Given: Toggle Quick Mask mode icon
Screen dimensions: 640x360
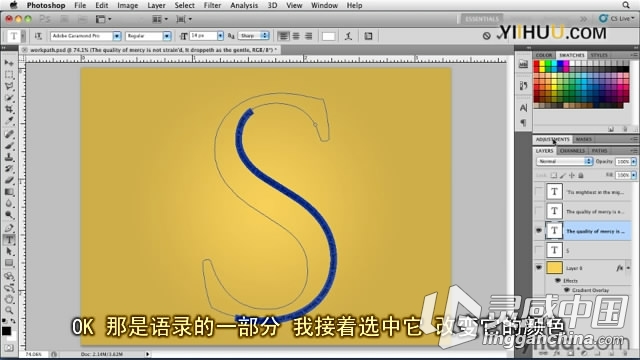Looking at the screenshot, I should click(x=9, y=348).
